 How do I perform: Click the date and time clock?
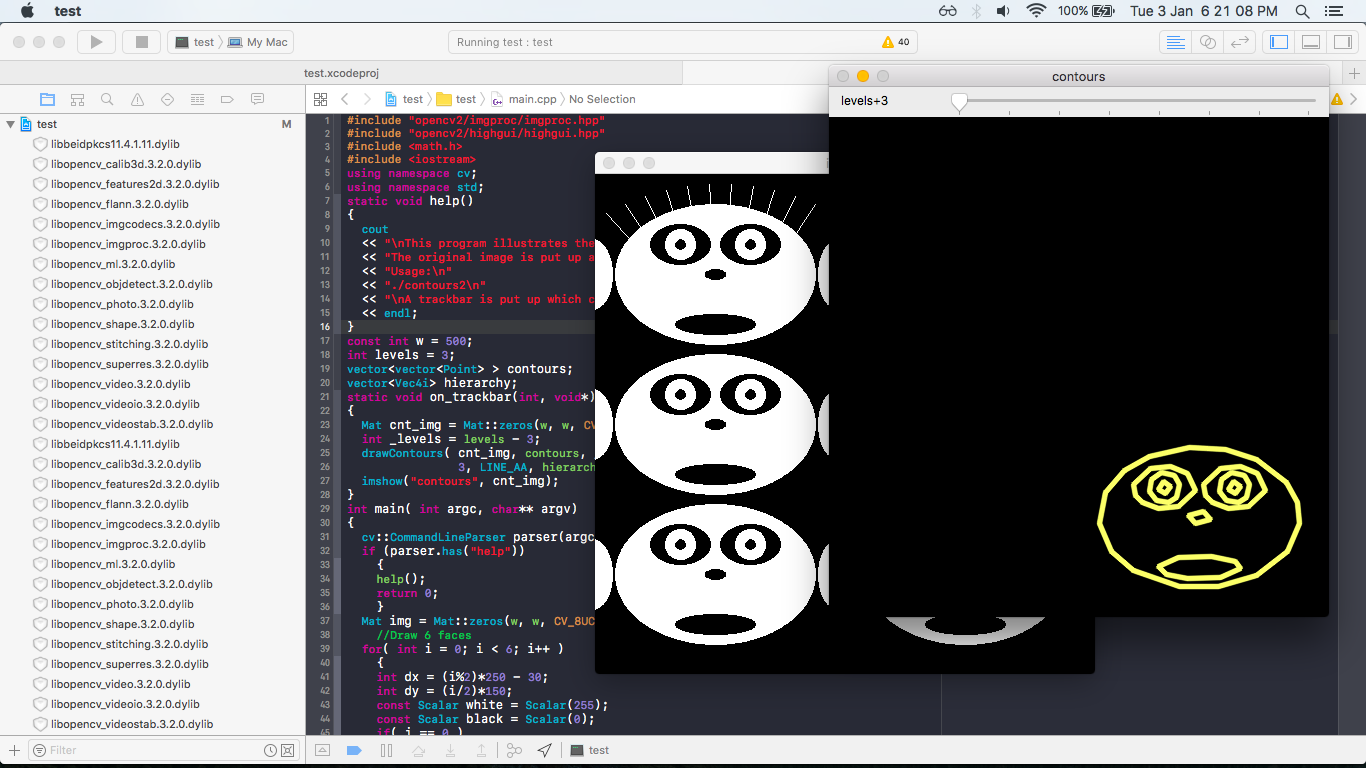[x=1204, y=11]
